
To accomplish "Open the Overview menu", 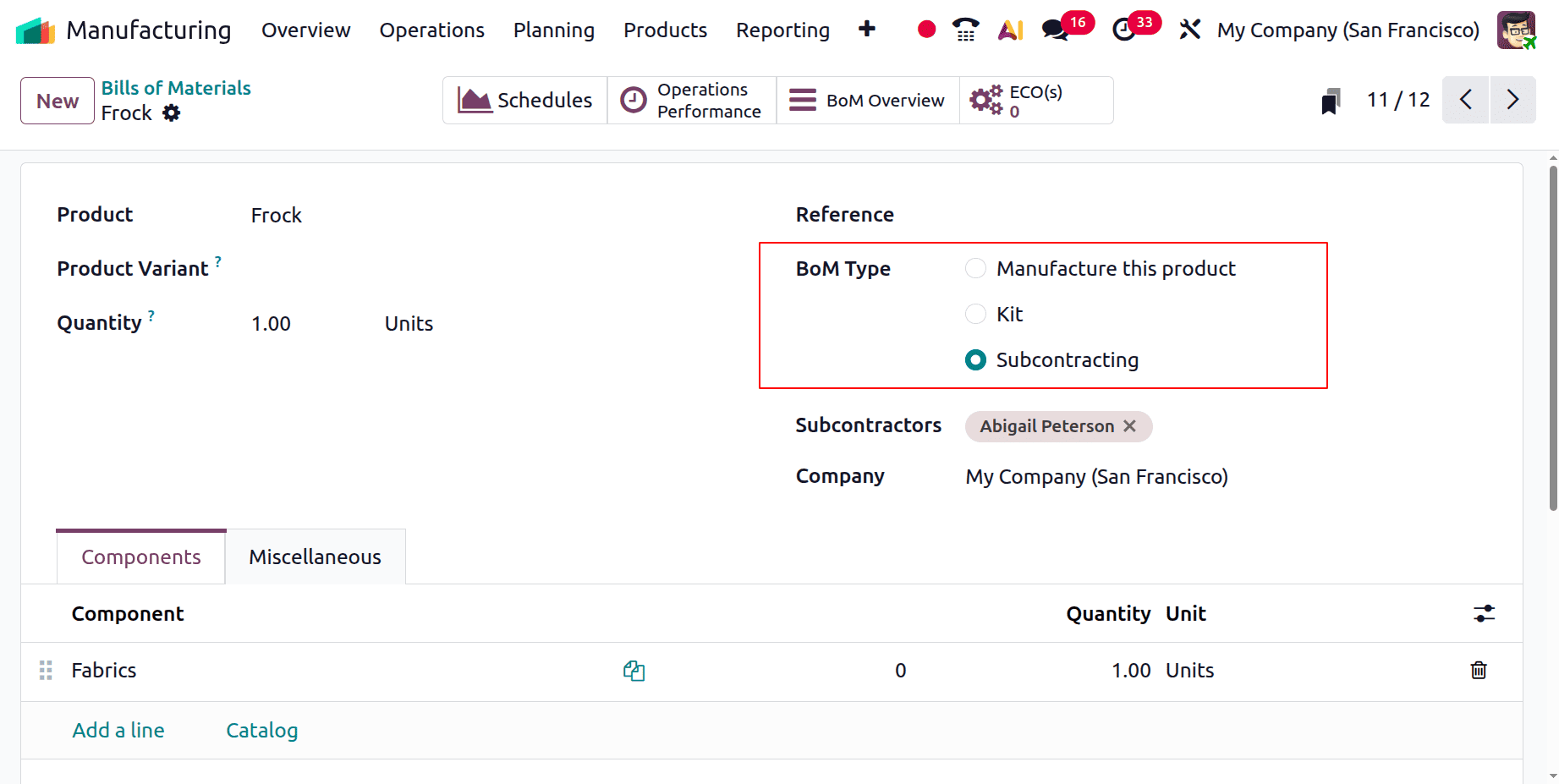I will coord(305,30).
